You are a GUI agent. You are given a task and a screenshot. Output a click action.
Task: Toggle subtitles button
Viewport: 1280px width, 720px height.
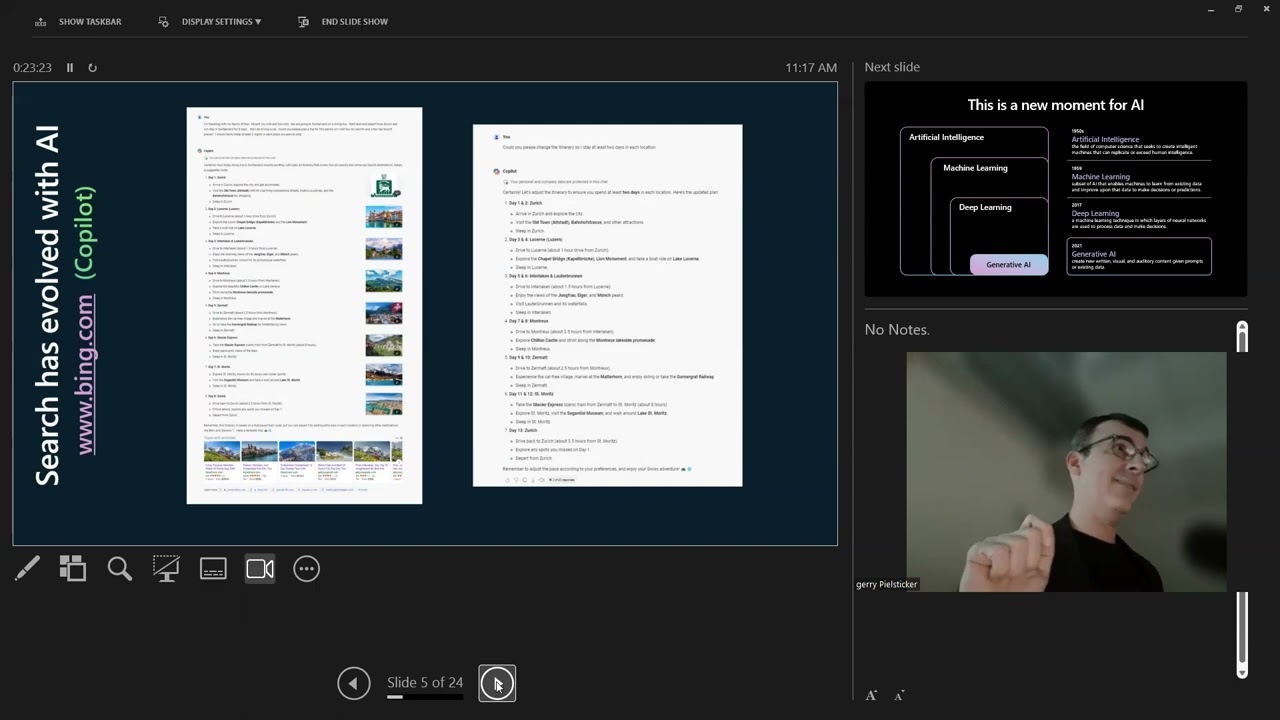point(213,569)
